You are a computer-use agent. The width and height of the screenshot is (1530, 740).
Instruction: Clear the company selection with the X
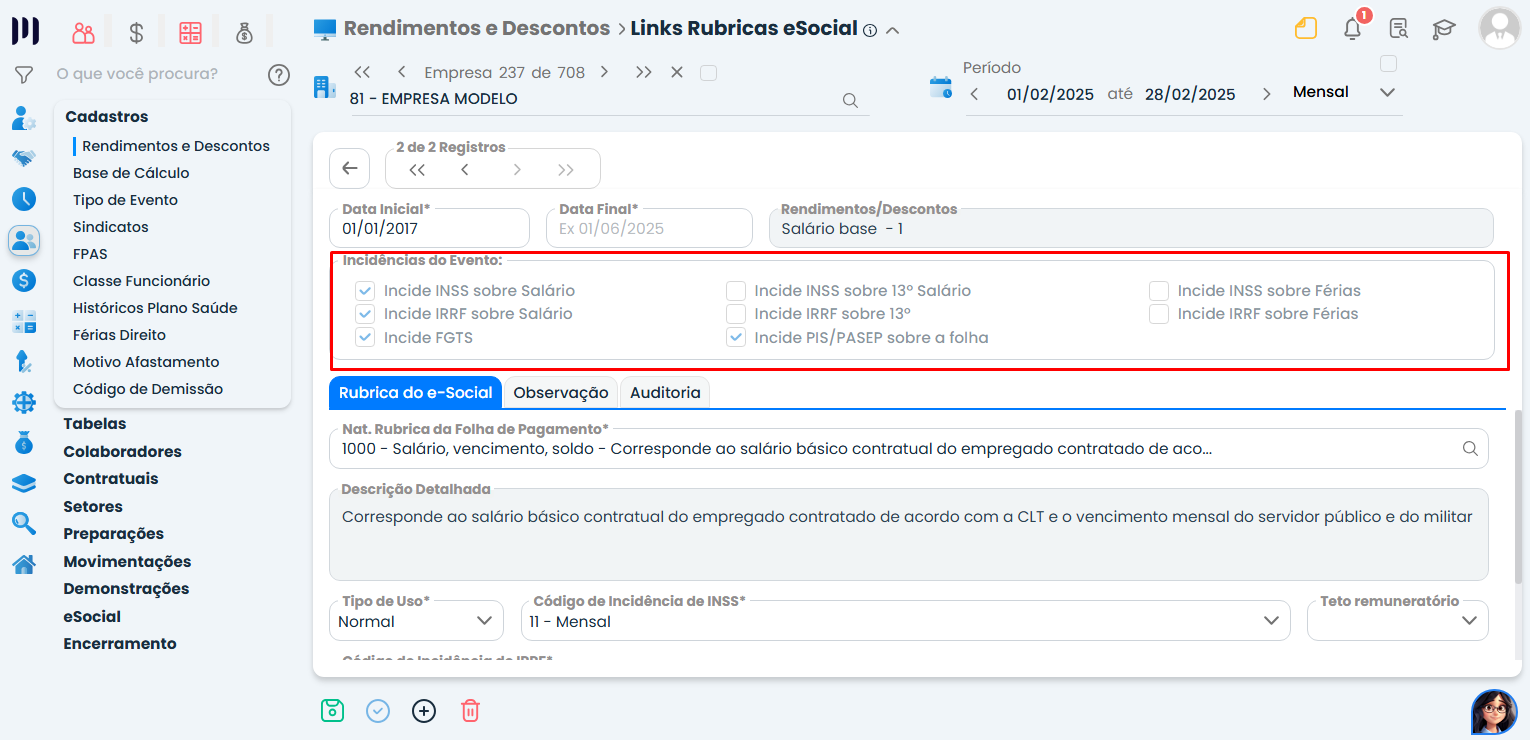click(677, 72)
